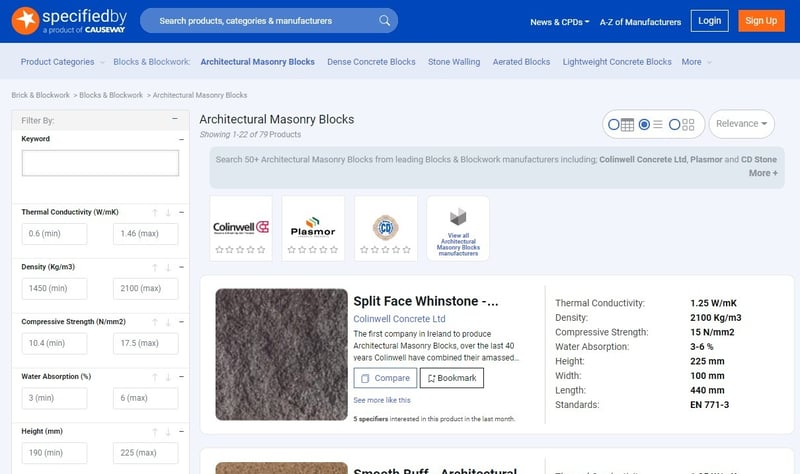
Task: Click the SpecifiedBy star logo
Action: click(x=25, y=20)
